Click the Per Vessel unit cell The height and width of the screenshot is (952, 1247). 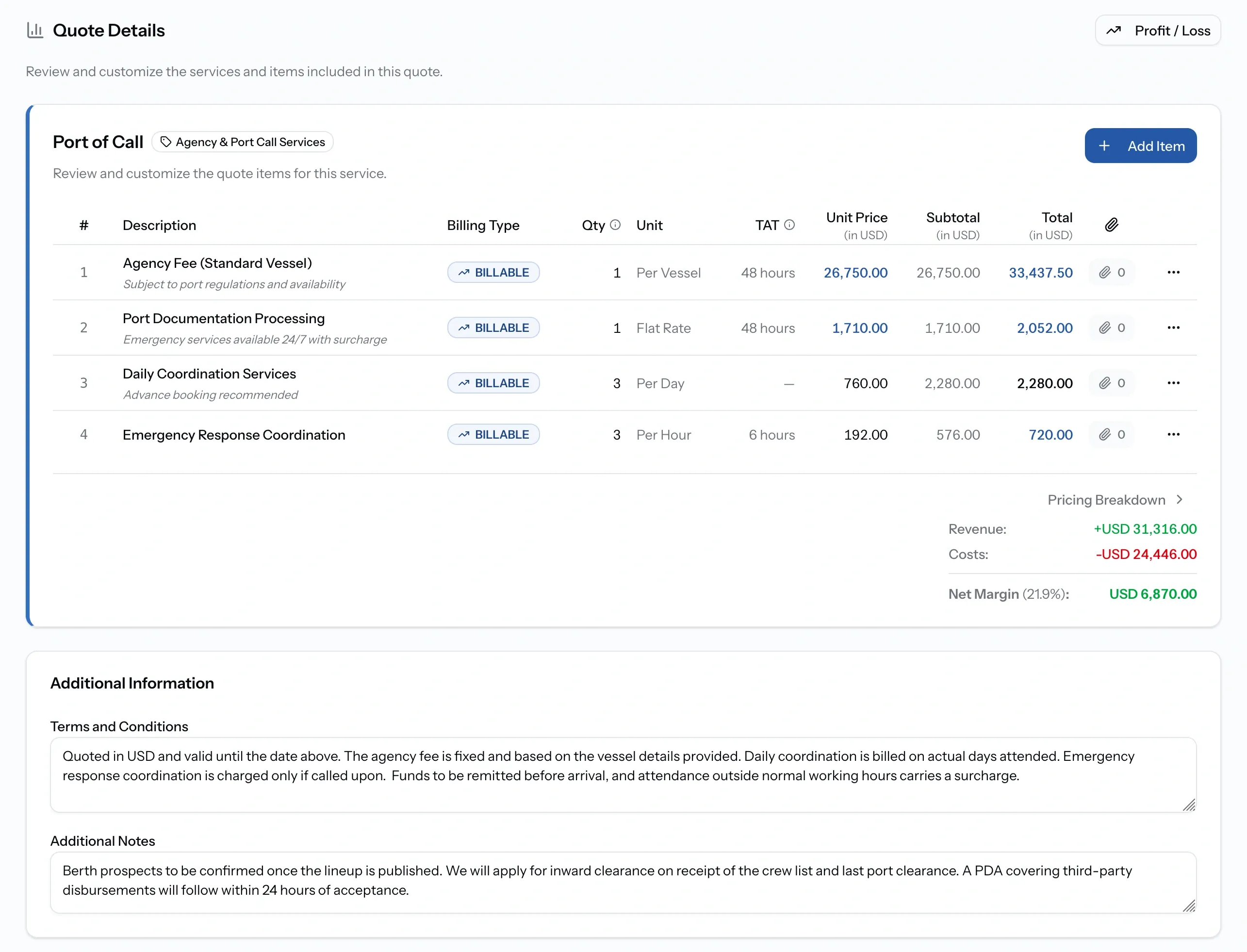668,273
